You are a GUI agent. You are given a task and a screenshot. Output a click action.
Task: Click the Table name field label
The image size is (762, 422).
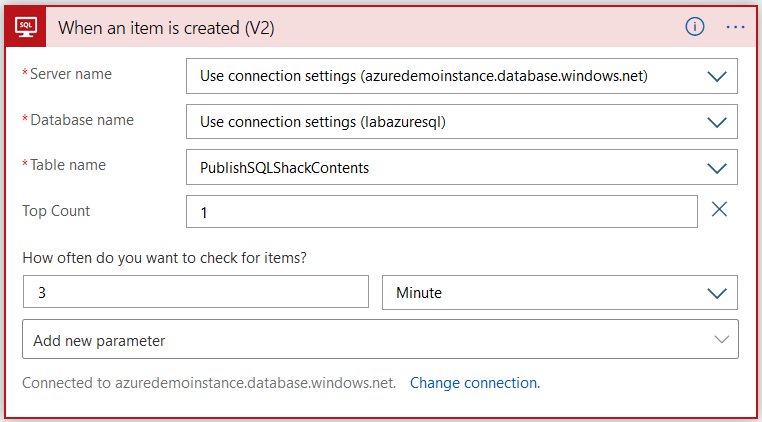[x=67, y=165]
